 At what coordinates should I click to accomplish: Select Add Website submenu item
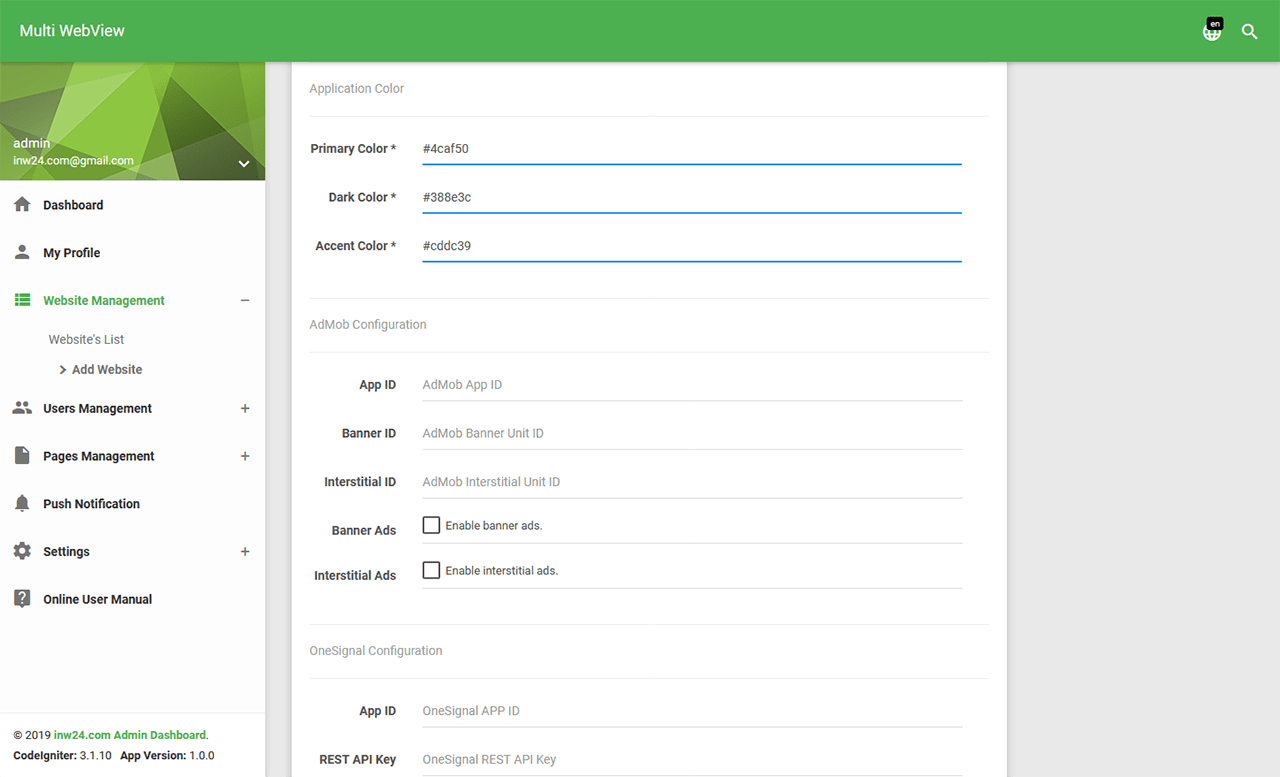107,370
